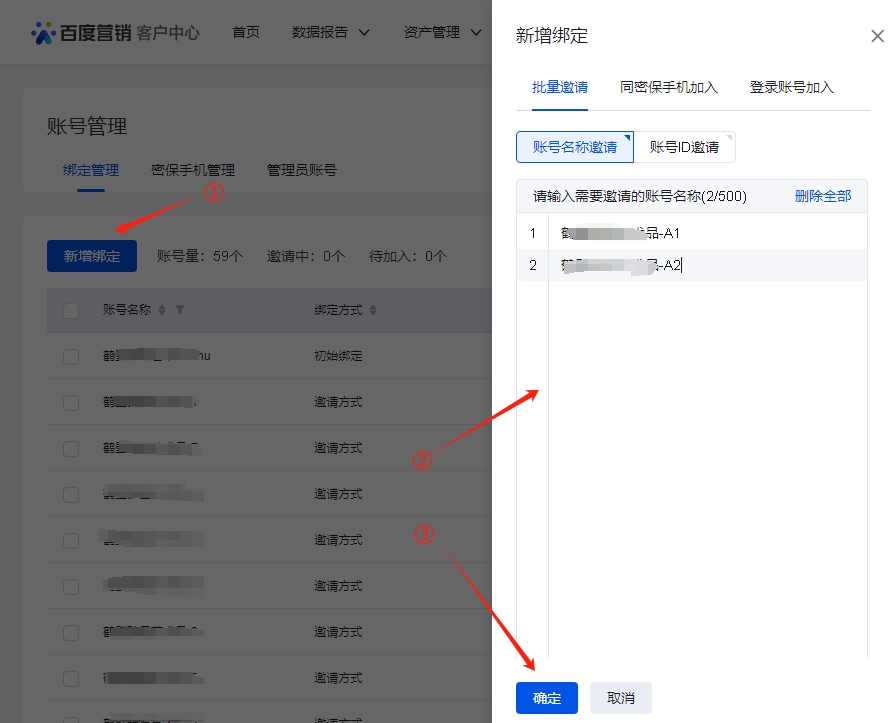Sort by 绑定方式 column sort arrows
Image resolution: width=894 pixels, height=723 pixels.
click(373, 310)
